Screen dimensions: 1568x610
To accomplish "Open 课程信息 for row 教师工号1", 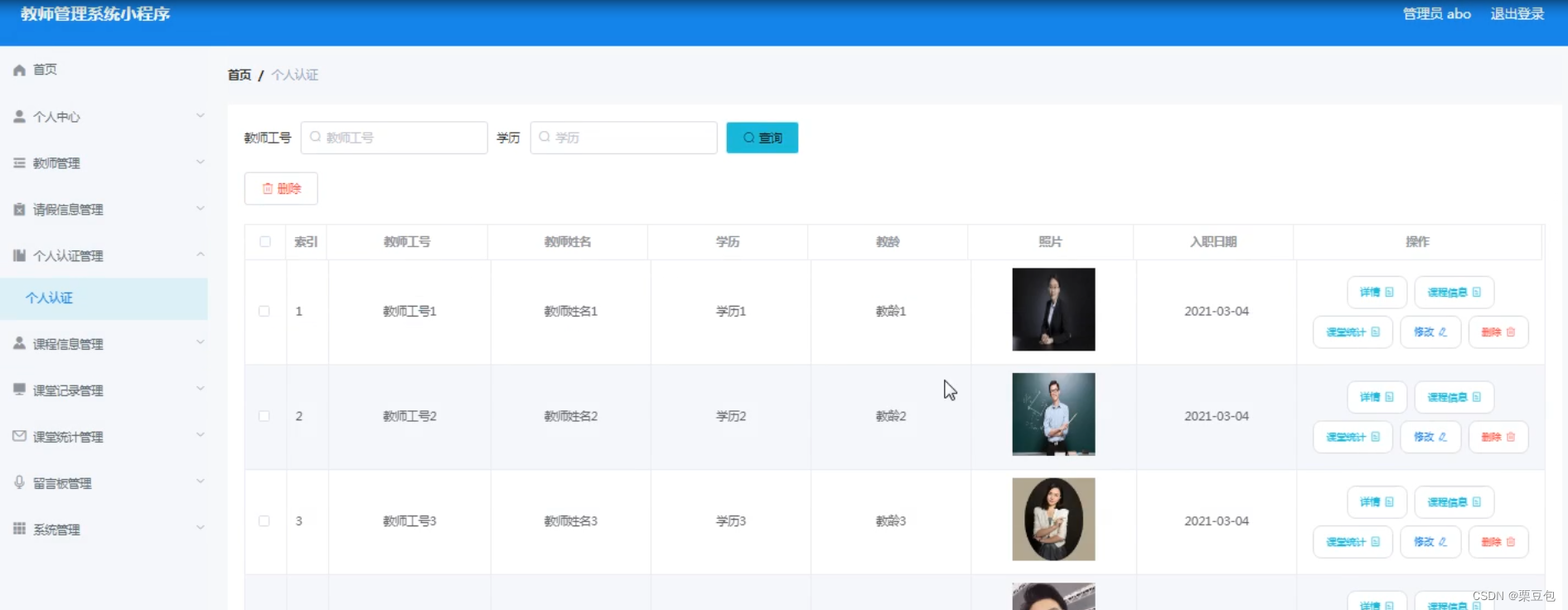I will (x=1454, y=293).
